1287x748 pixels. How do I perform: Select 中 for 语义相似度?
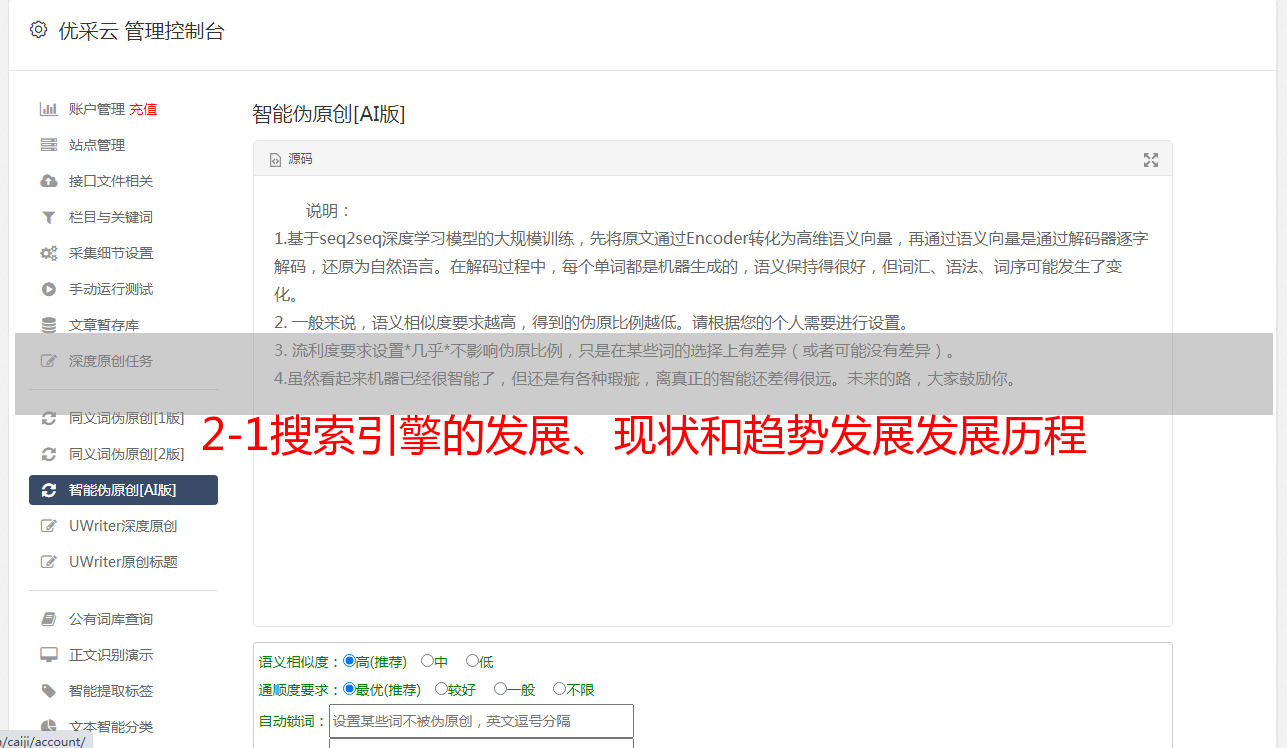click(x=427, y=661)
